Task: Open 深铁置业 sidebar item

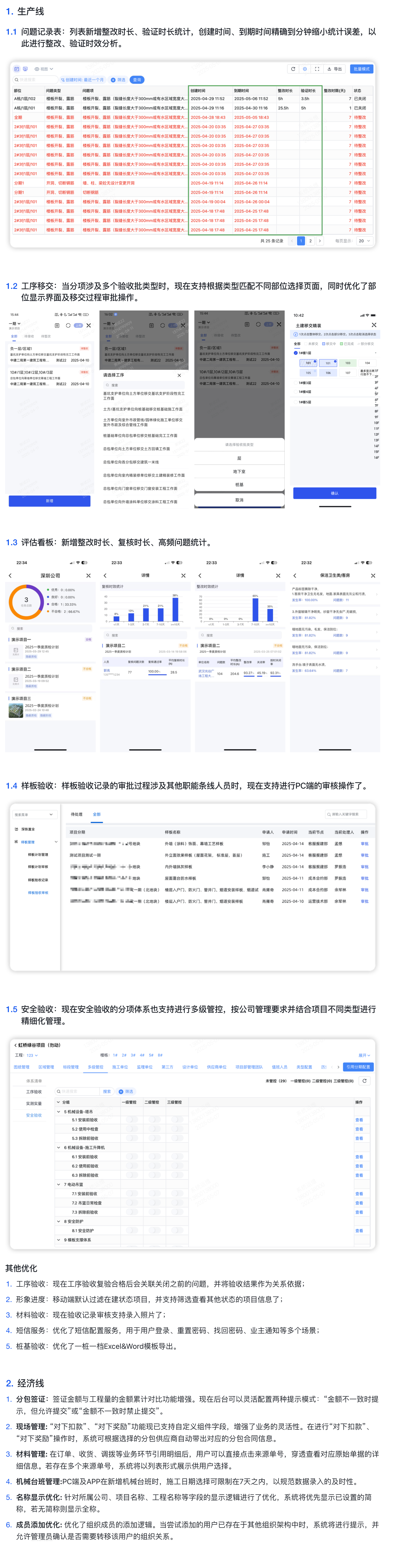Action: (x=28, y=829)
